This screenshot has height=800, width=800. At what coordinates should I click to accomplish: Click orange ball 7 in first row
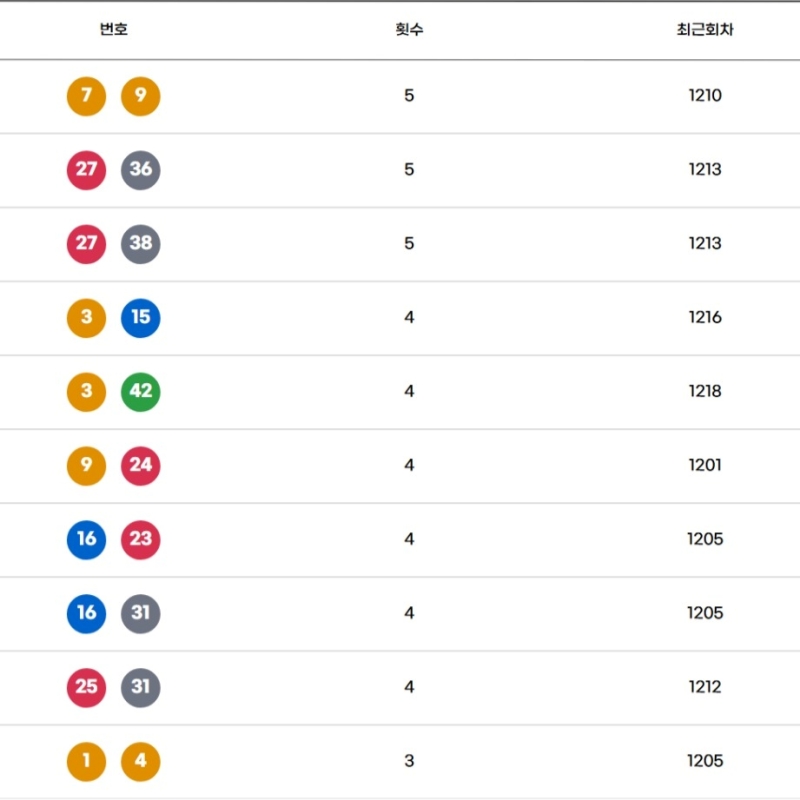pyautogui.click(x=86, y=96)
